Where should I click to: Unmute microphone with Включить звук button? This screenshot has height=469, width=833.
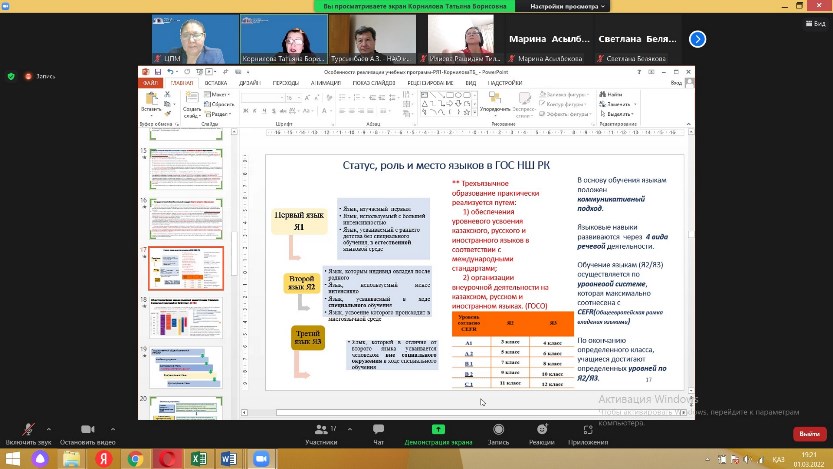tap(27, 431)
